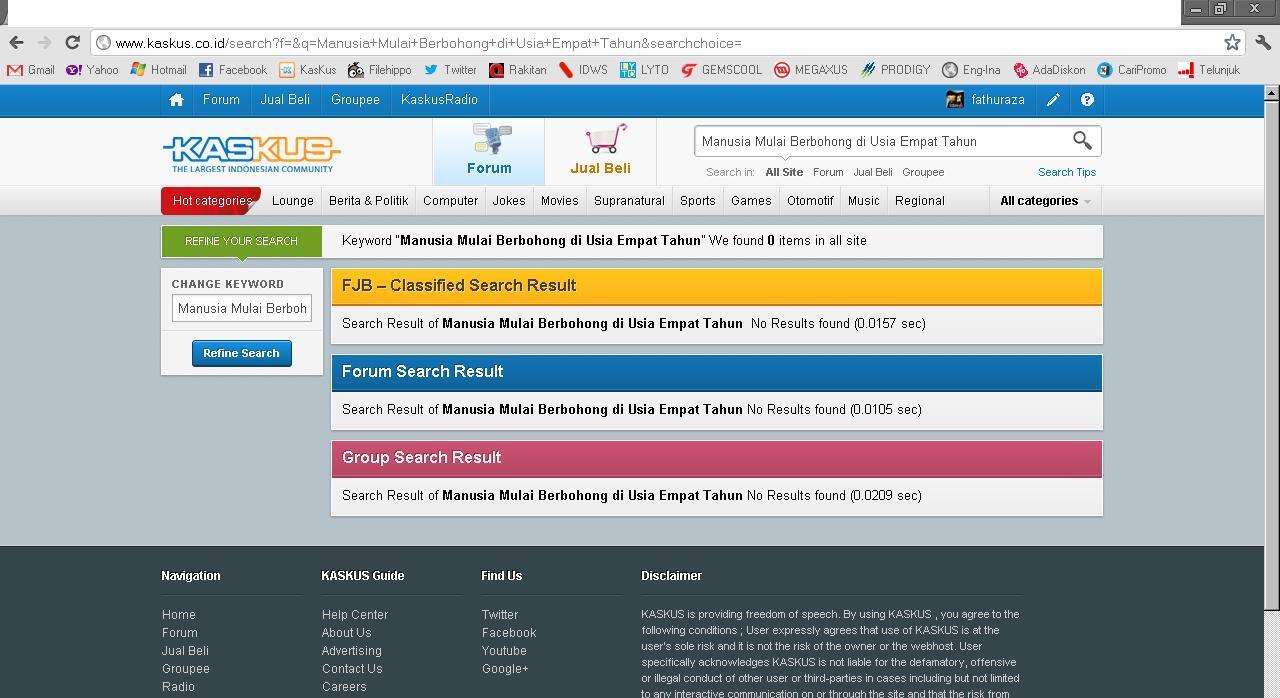Open the Berita & Politik category
The image size is (1280, 698).
[368, 201]
